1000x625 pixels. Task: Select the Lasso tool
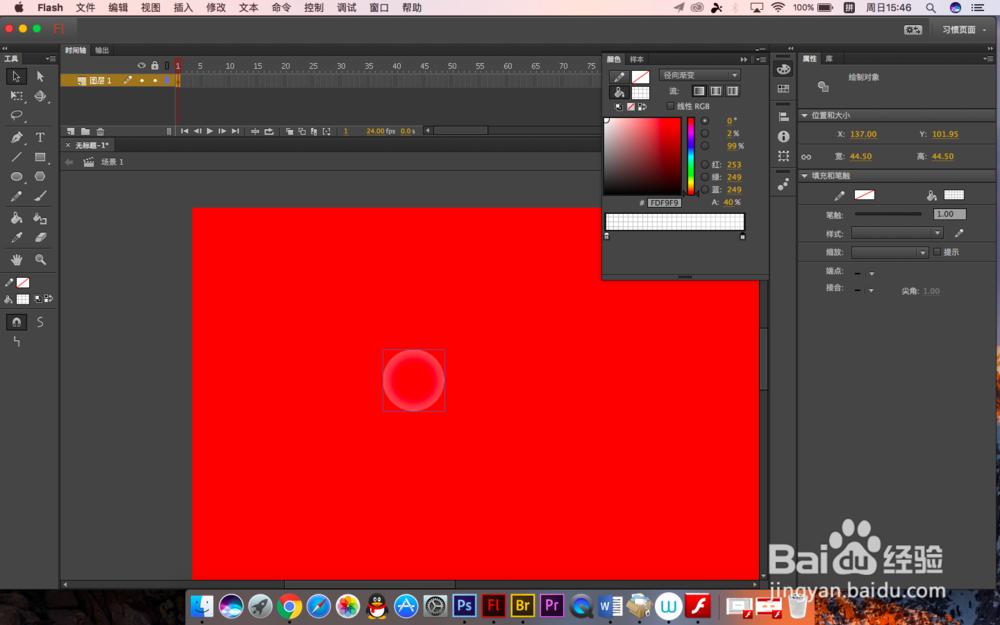17,115
